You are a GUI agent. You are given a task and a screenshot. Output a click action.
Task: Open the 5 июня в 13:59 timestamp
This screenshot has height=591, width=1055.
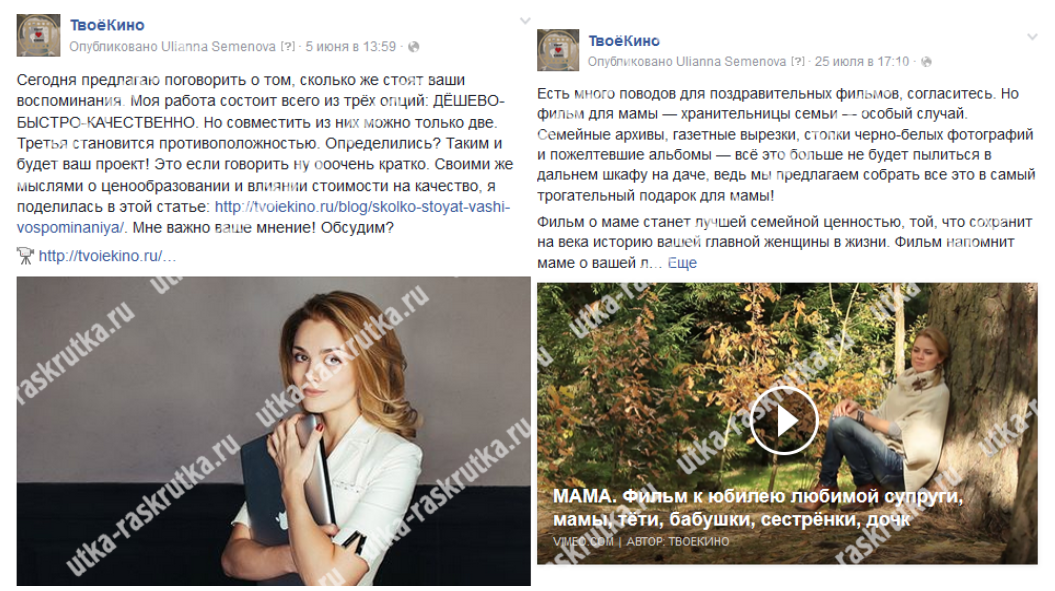click(x=351, y=46)
